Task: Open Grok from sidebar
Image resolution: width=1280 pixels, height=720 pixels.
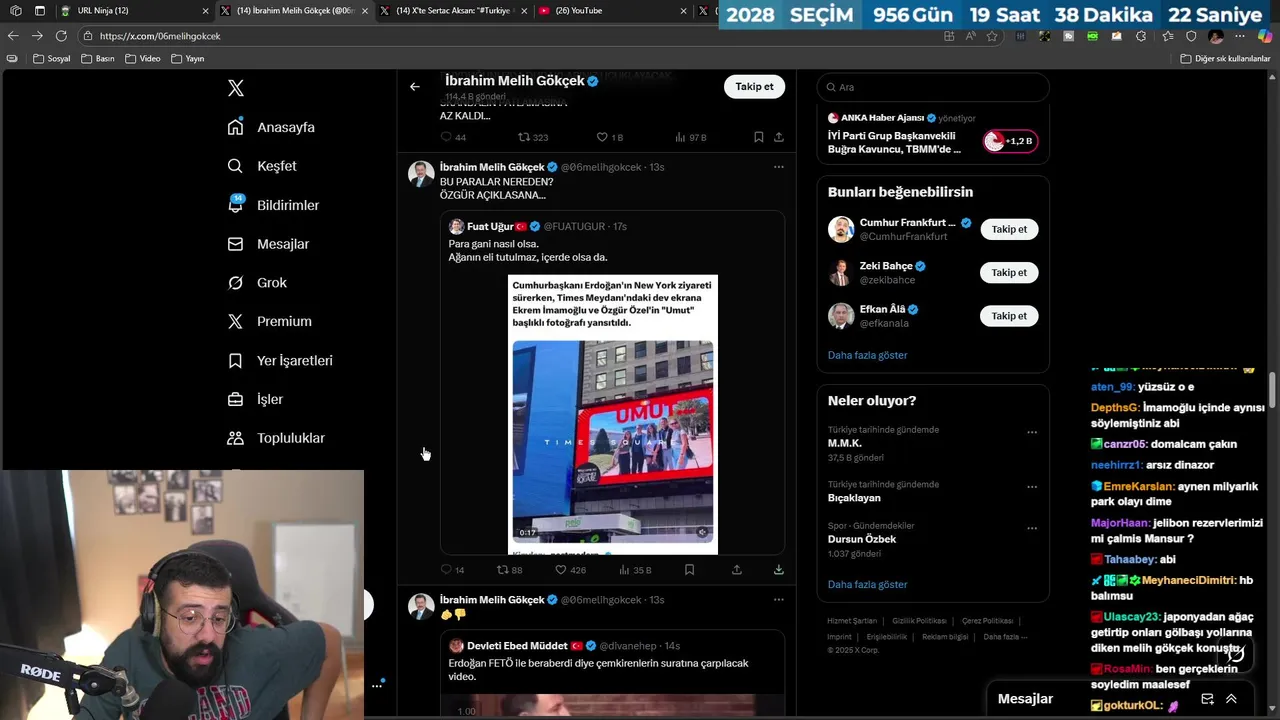Action: click(x=257, y=283)
